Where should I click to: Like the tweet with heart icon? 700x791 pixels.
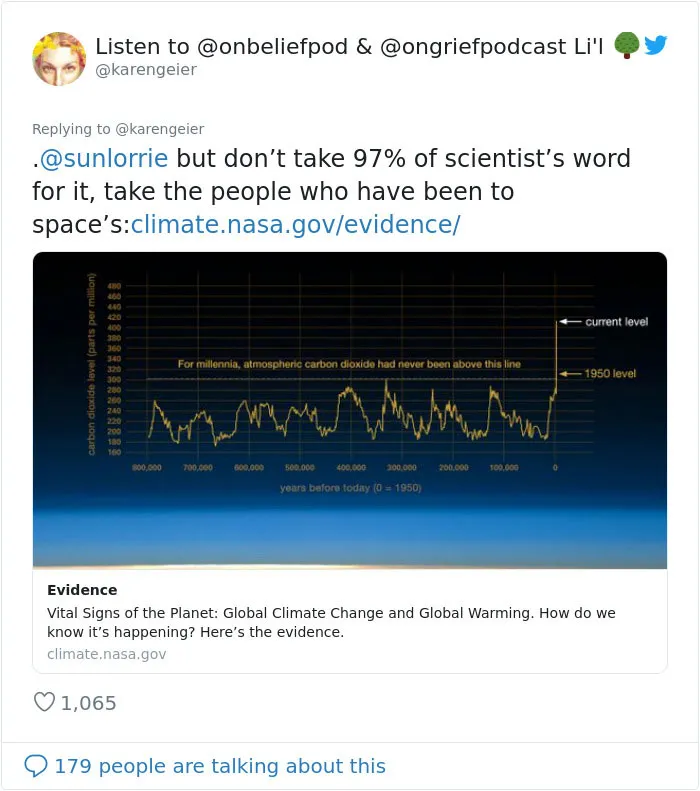(44, 702)
